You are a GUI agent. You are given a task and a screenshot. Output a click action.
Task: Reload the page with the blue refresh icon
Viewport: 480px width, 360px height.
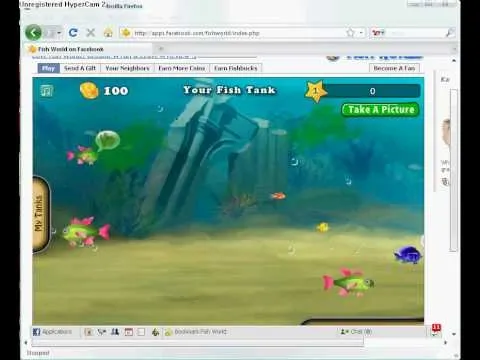(73, 33)
